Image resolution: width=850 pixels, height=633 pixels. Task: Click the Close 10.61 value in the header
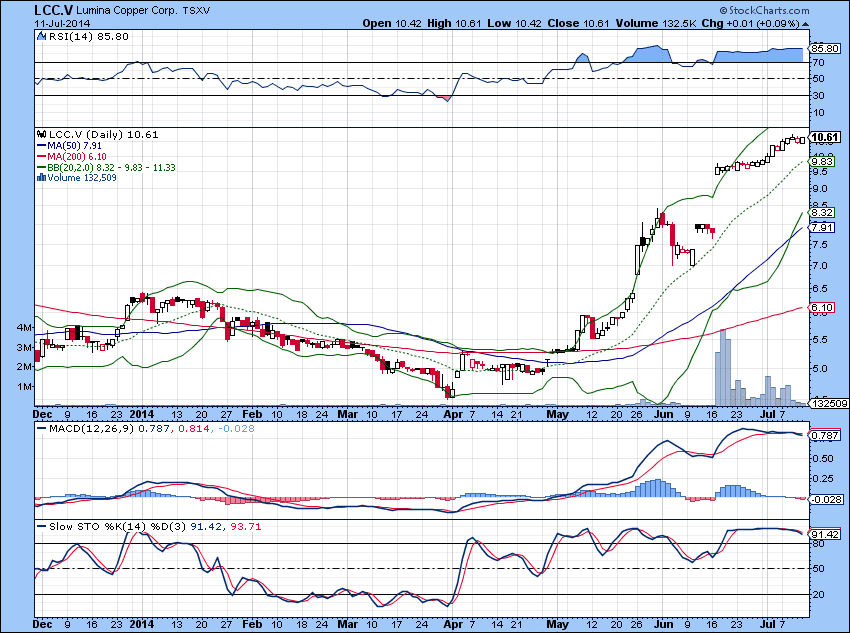pos(578,23)
